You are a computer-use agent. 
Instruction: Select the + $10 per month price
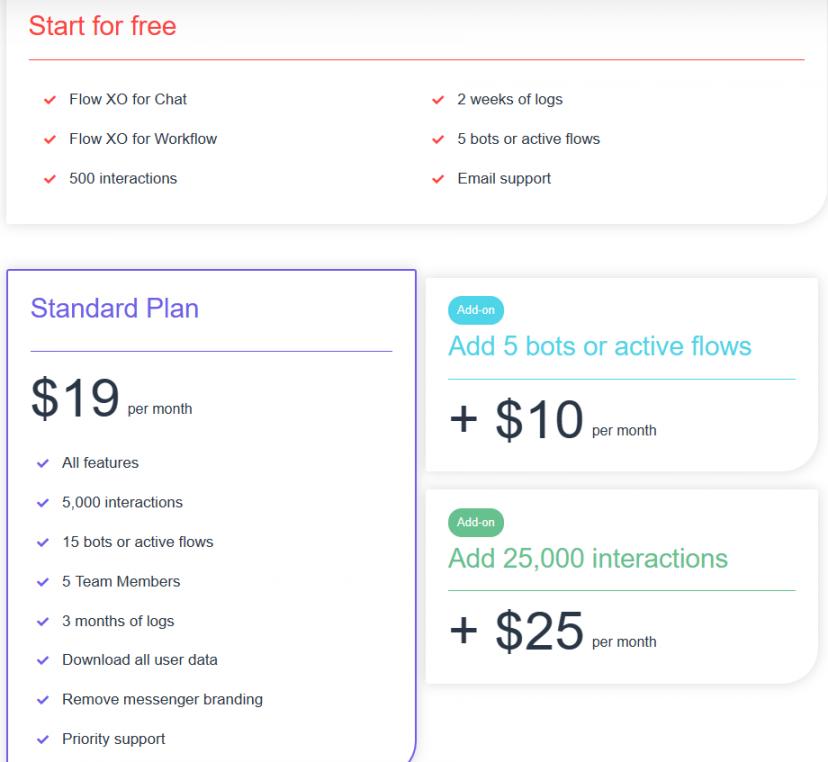552,419
